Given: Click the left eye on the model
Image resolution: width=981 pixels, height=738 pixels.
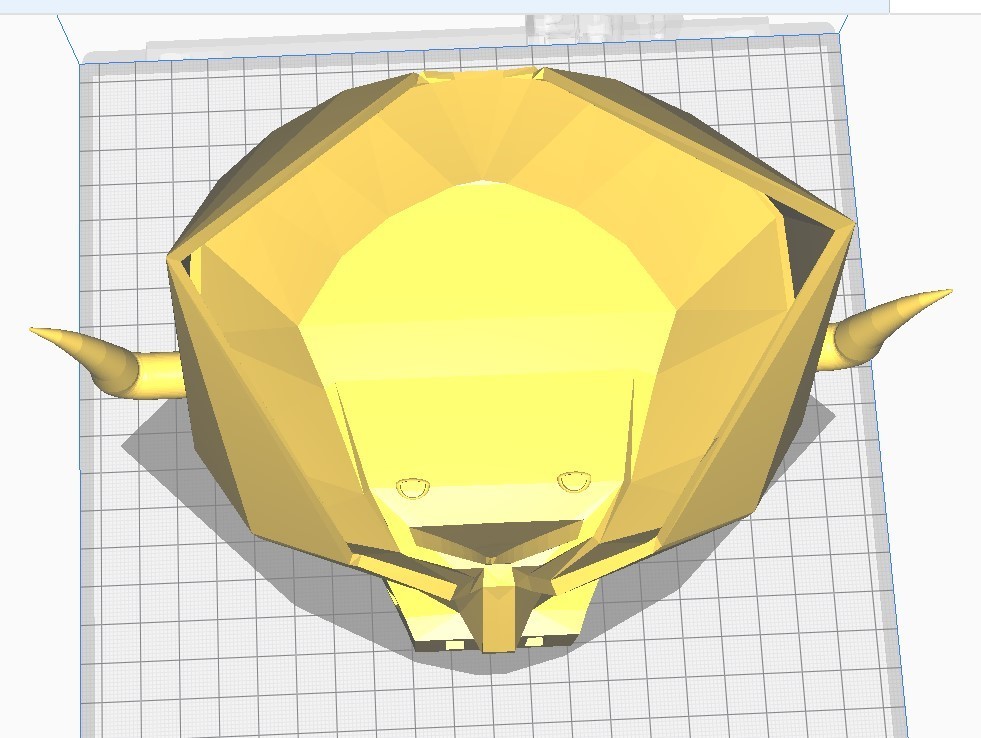Looking at the screenshot, I should [x=414, y=488].
